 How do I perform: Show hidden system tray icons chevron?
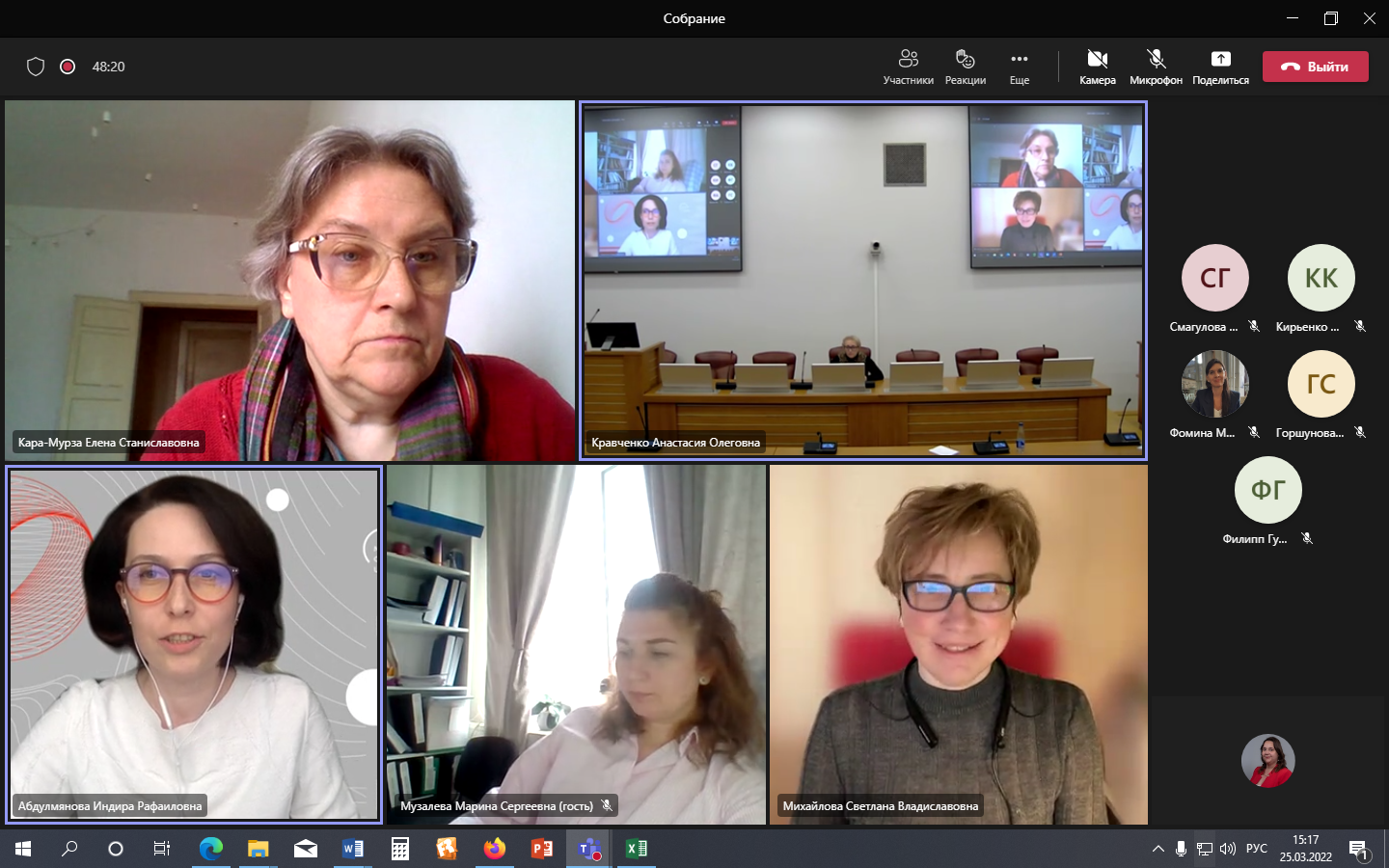point(1157,849)
